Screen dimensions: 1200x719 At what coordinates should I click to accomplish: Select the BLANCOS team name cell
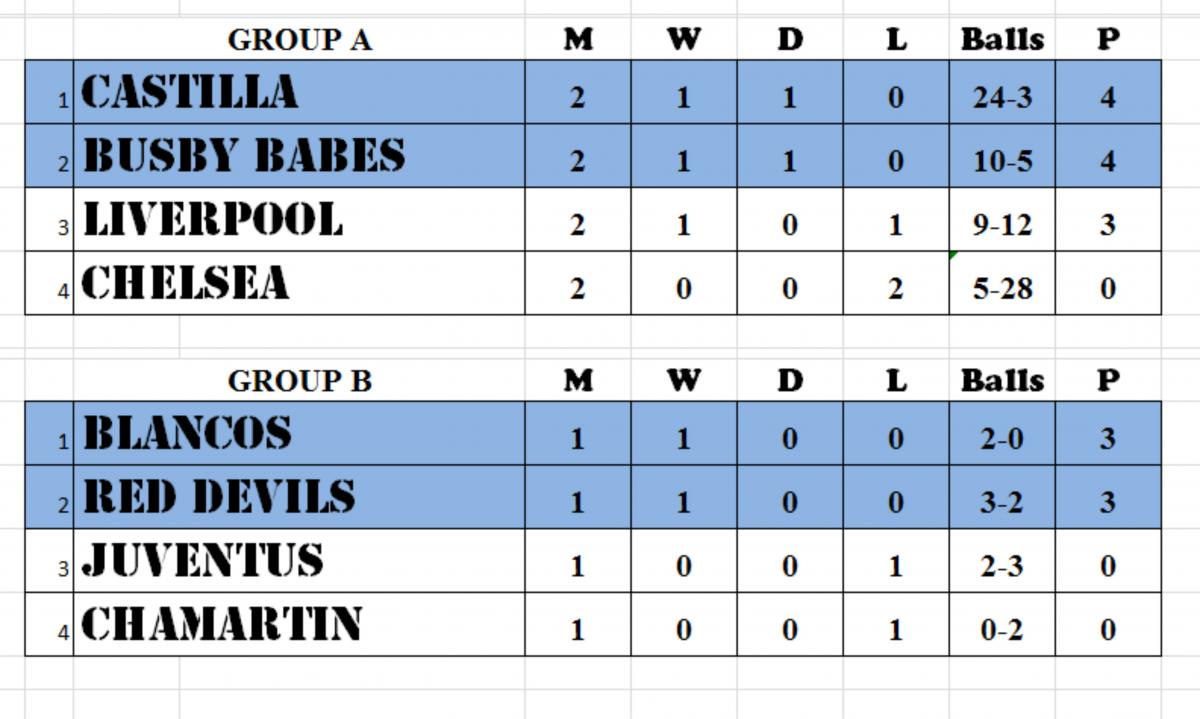[298, 434]
